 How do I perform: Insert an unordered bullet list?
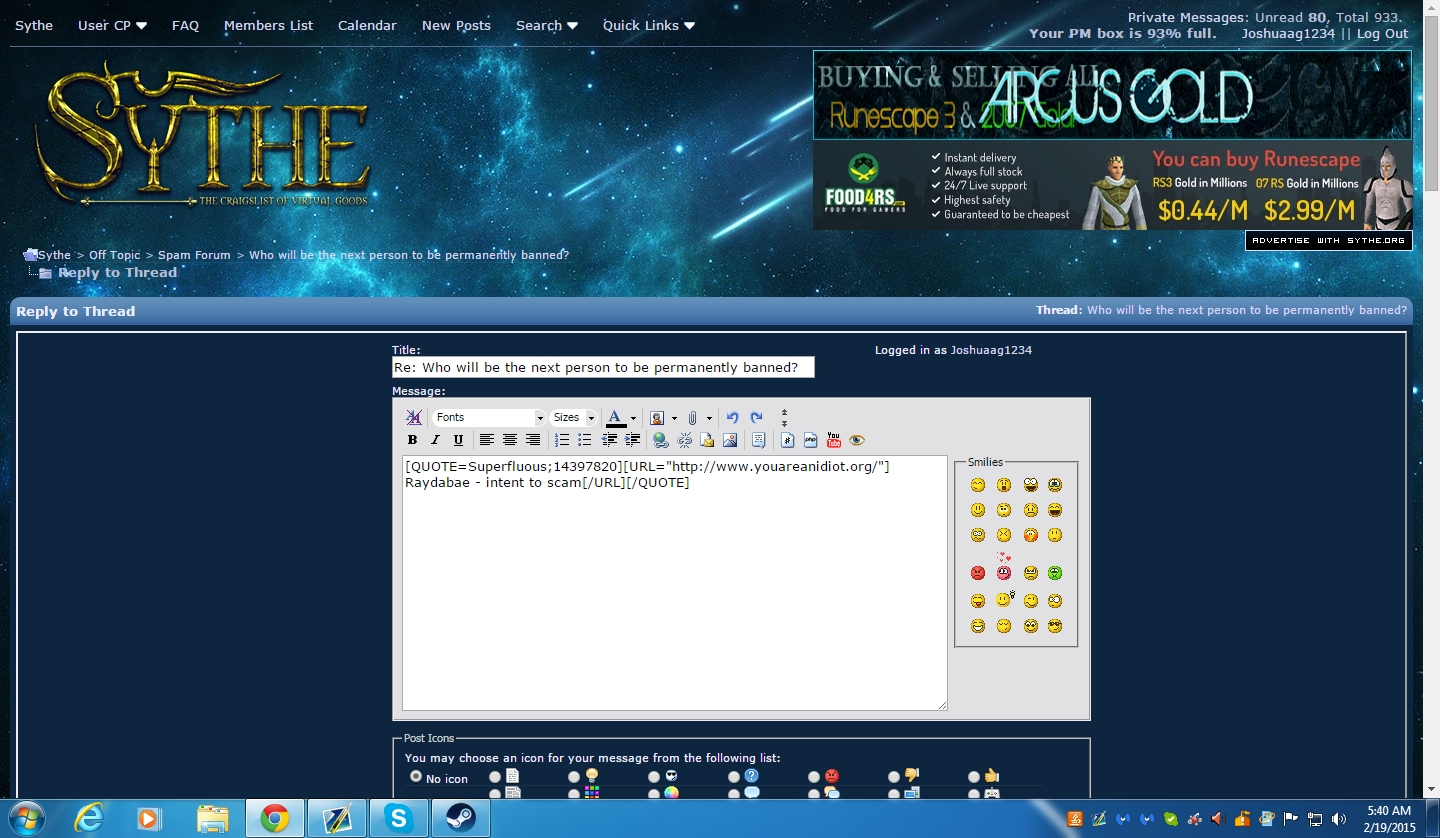point(584,440)
